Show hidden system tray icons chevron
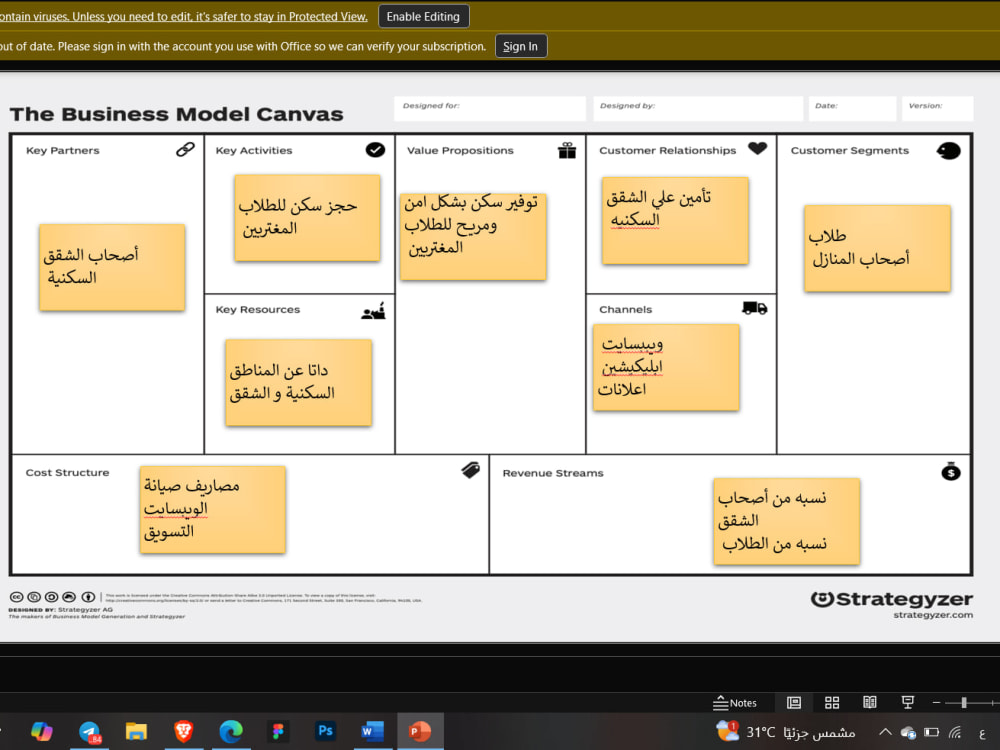1000x750 pixels. click(885, 732)
